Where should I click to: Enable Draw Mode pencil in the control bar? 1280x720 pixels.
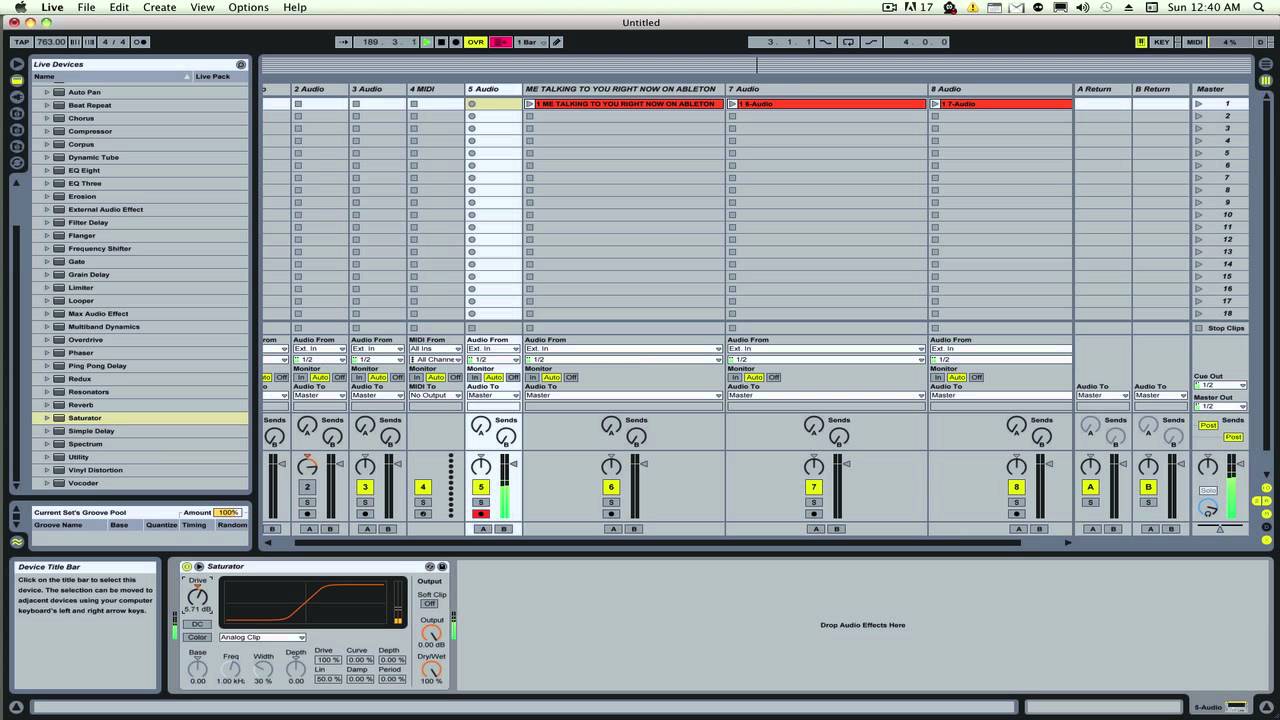pyautogui.click(x=557, y=42)
